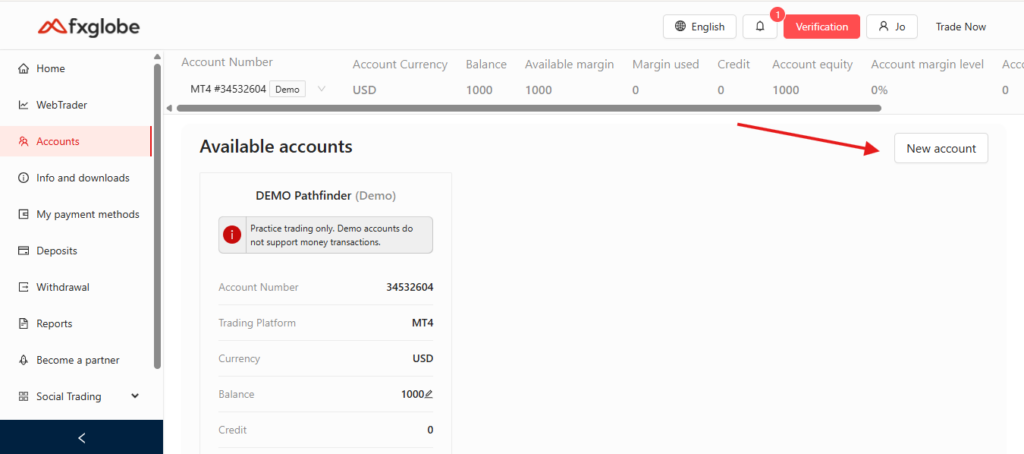Go to Deposits page
Image resolution: width=1024 pixels, height=454 pixels.
coord(75,251)
